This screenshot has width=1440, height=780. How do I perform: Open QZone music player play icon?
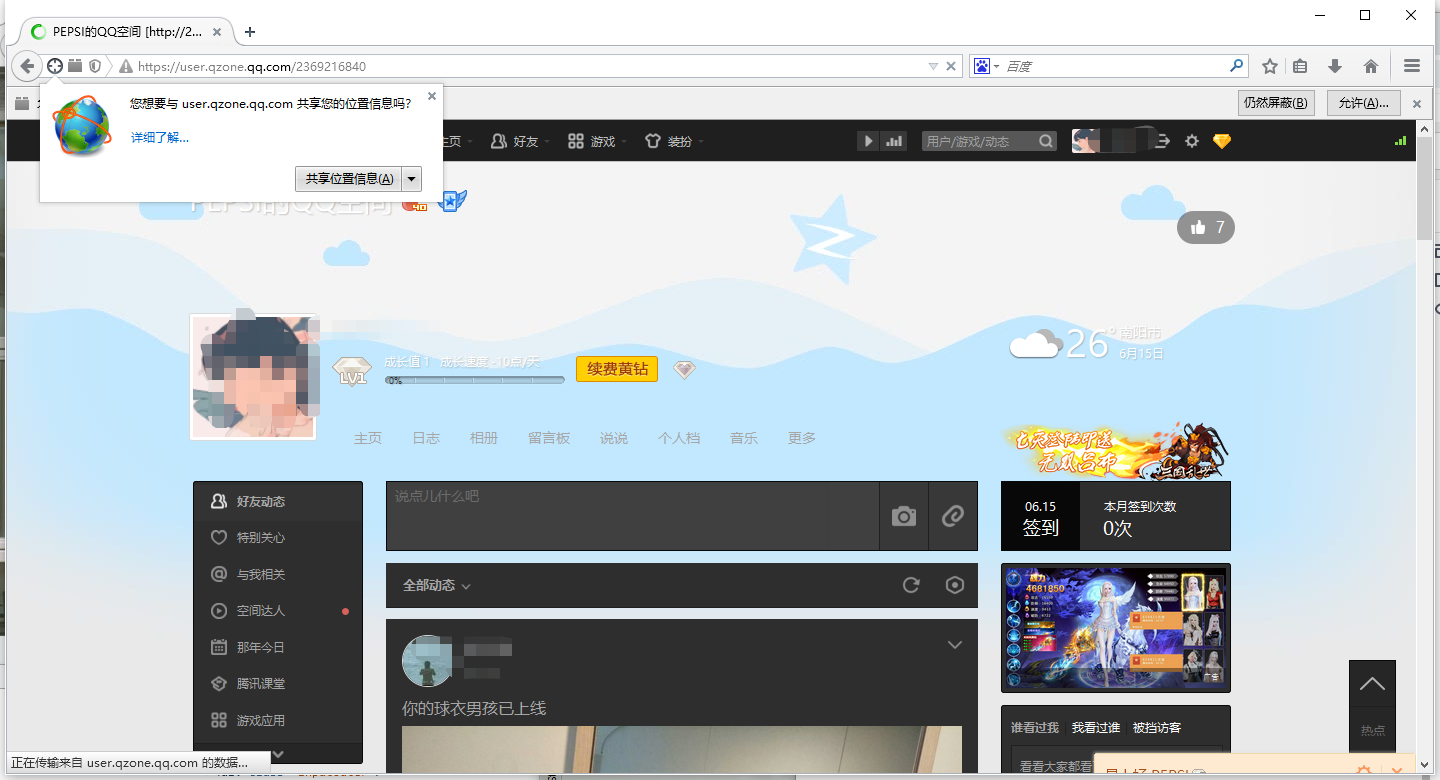(867, 141)
